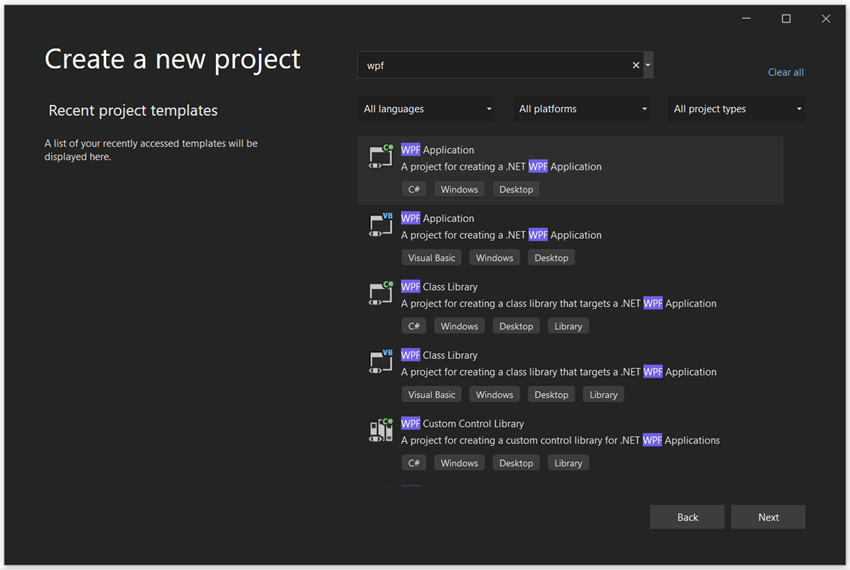Open the All project types dropdown
The width and height of the screenshot is (850, 570).
(x=736, y=109)
